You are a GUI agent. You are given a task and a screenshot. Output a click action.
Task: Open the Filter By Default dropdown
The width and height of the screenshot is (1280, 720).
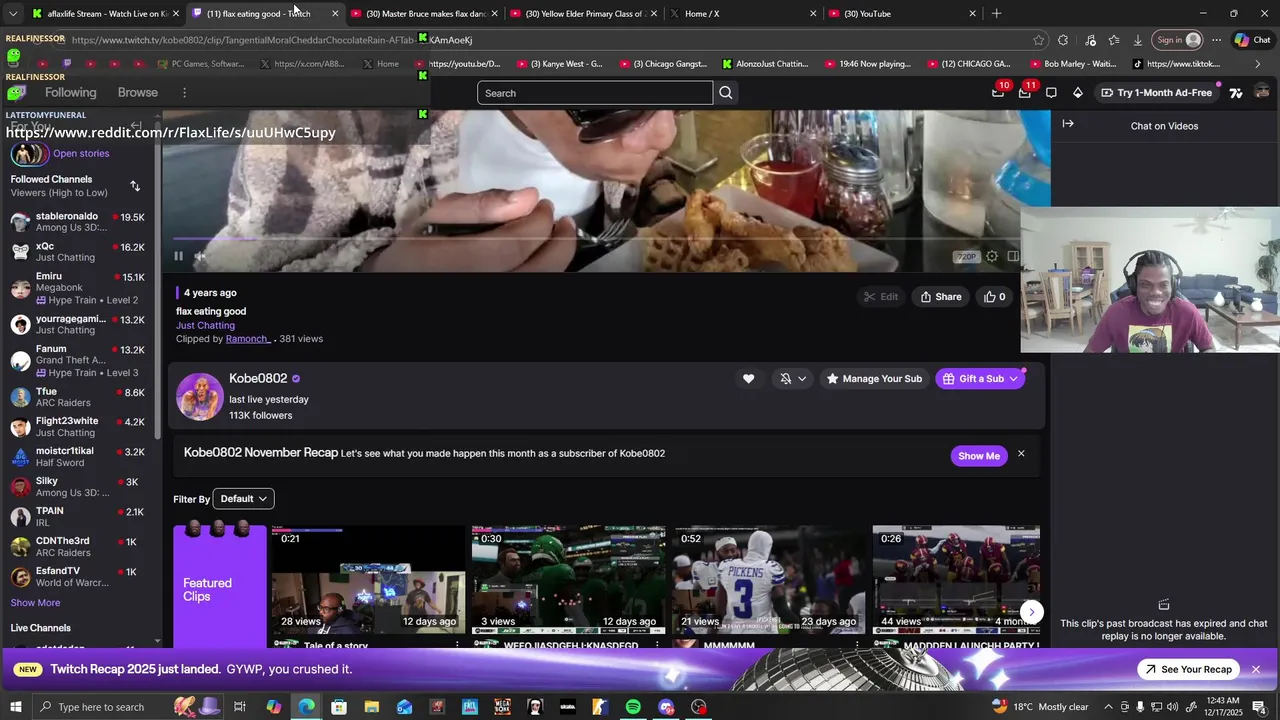[245, 499]
